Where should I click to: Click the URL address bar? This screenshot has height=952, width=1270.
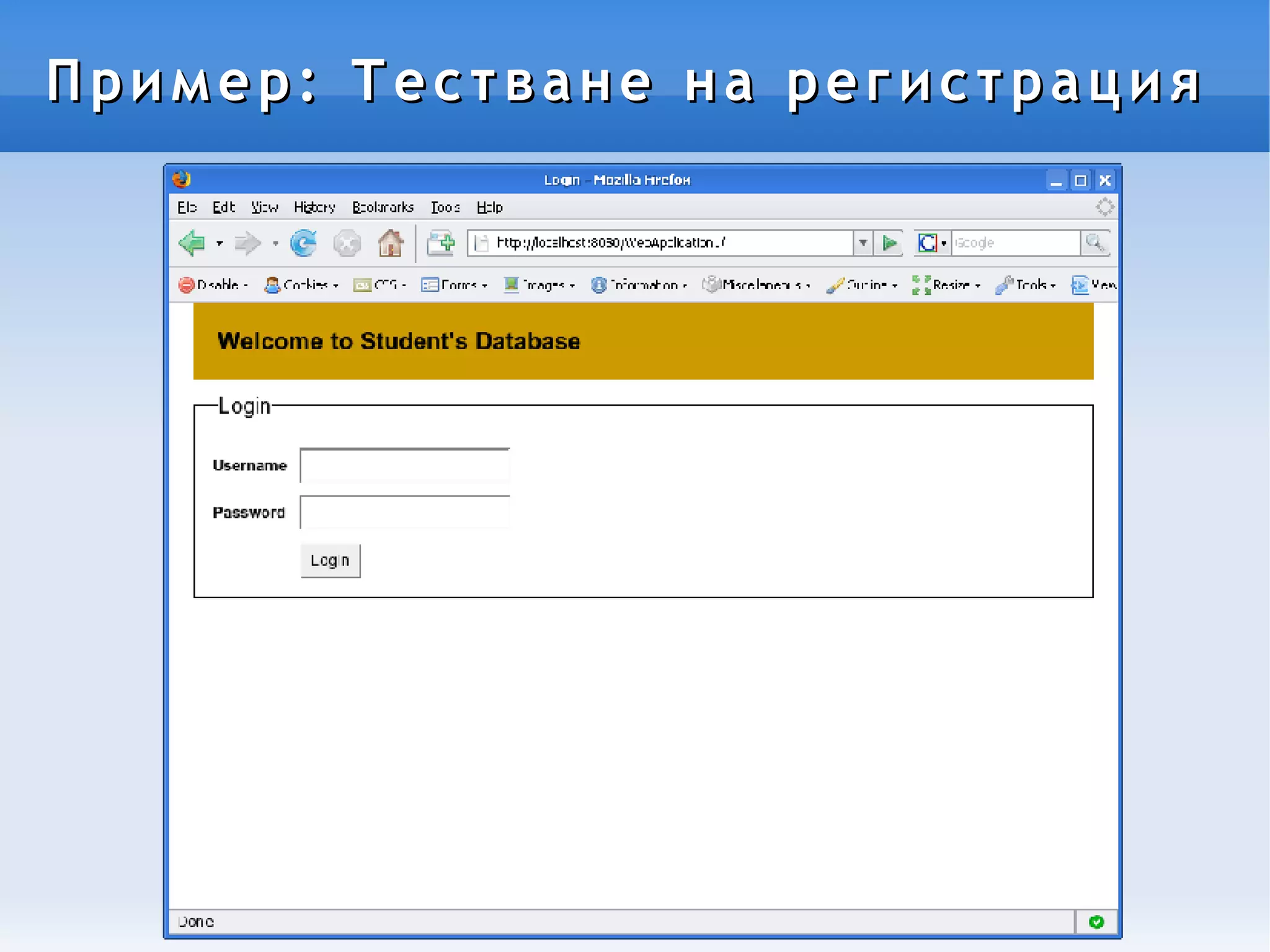(661, 243)
